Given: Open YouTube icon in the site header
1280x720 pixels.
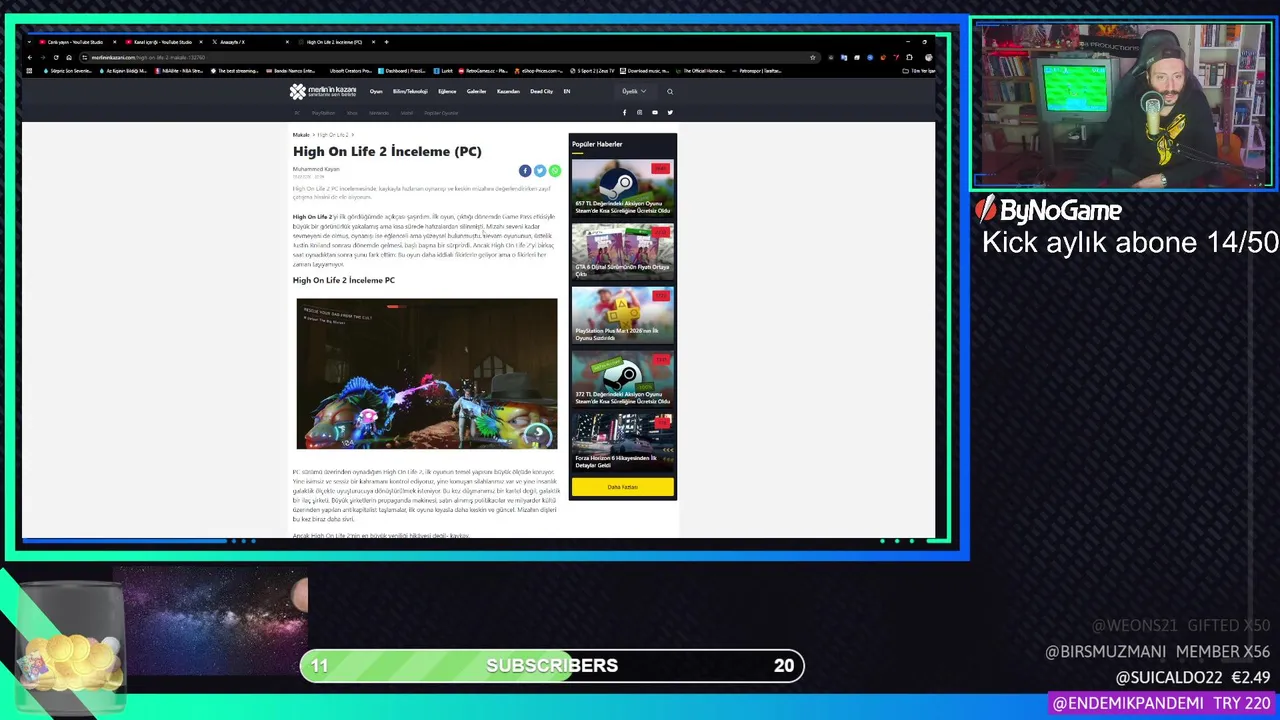Looking at the screenshot, I should (655, 112).
